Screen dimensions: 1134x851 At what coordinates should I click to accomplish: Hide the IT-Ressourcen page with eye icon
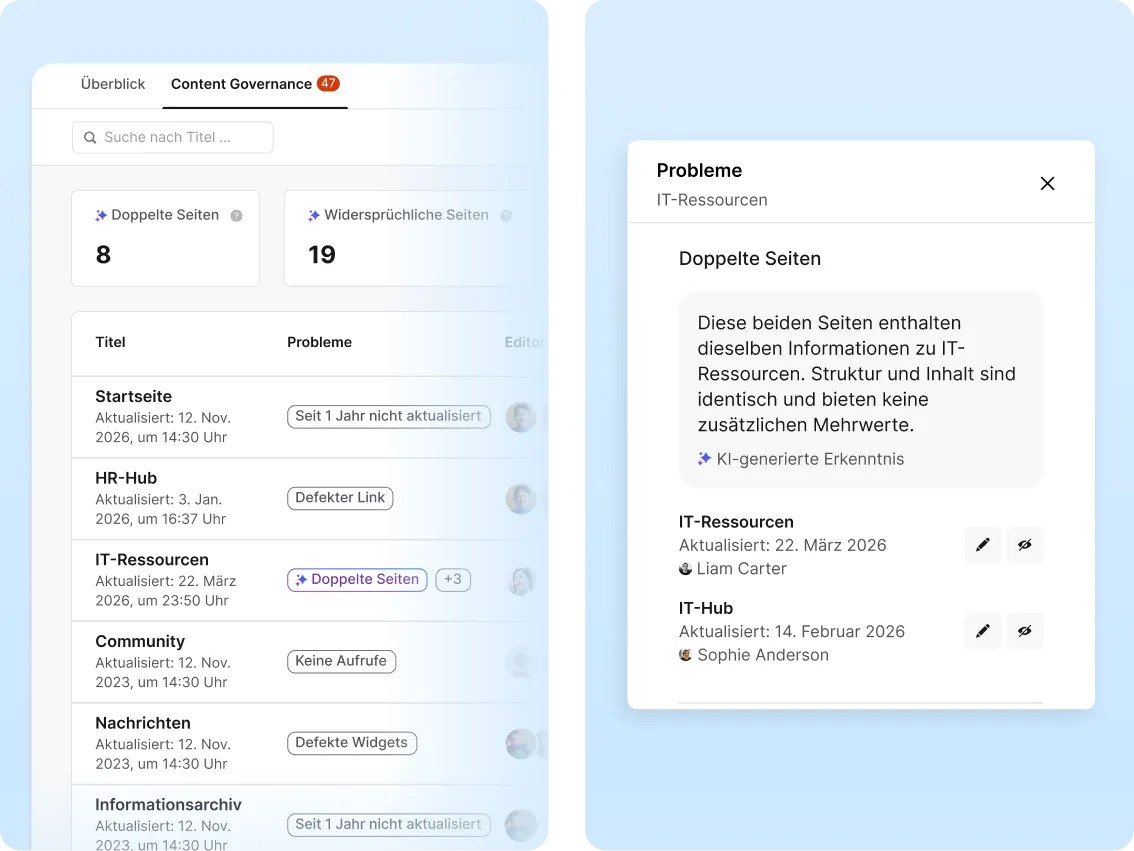point(1024,545)
